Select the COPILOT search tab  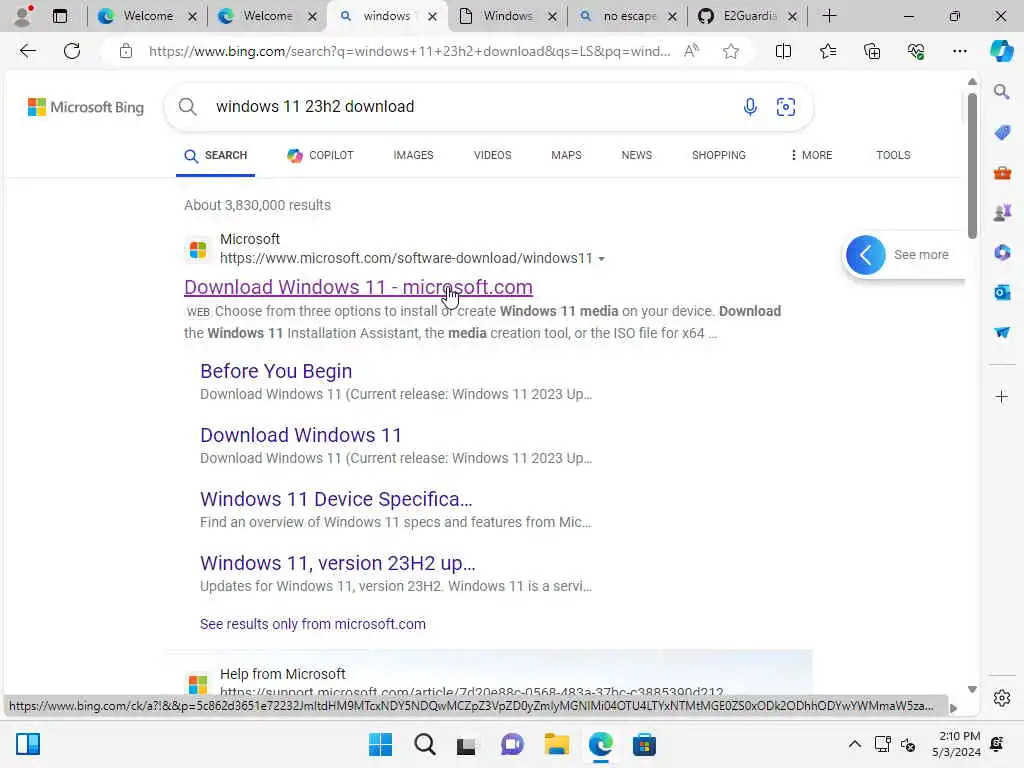[x=320, y=155]
